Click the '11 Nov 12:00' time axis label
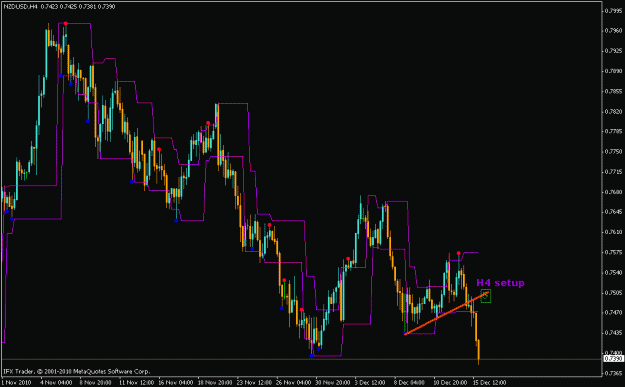This screenshot has height=387, width=625. click(136, 383)
